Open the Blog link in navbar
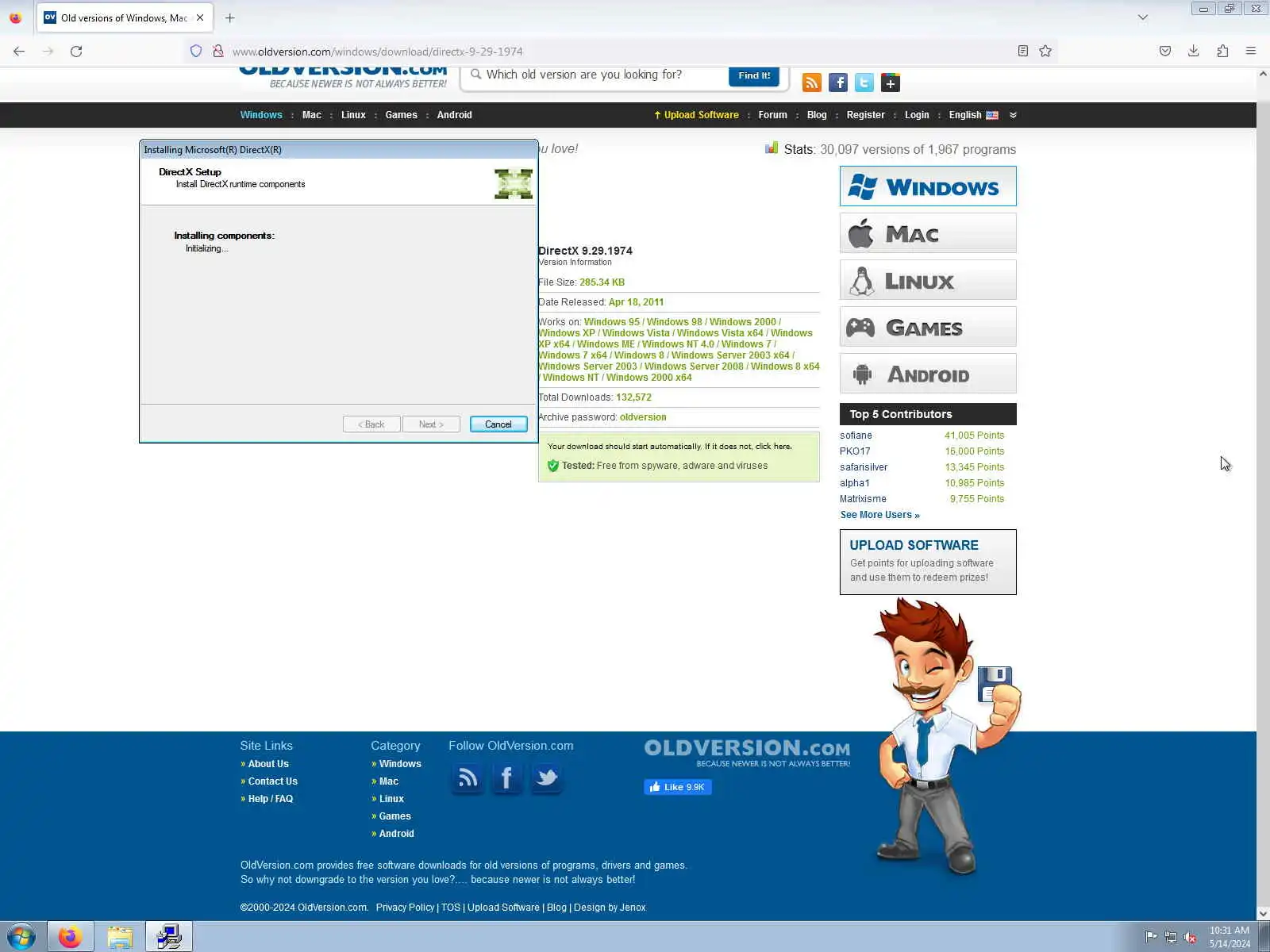 coord(817,115)
